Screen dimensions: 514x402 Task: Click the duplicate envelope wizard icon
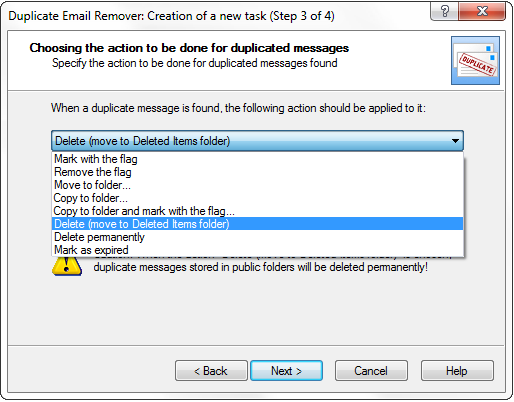[x=475, y=60]
